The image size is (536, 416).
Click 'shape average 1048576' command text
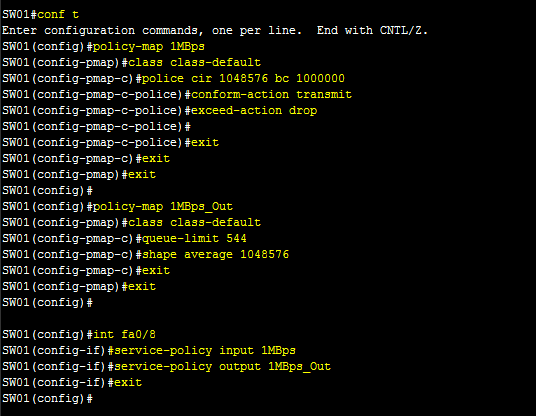pyautogui.click(x=215, y=254)
